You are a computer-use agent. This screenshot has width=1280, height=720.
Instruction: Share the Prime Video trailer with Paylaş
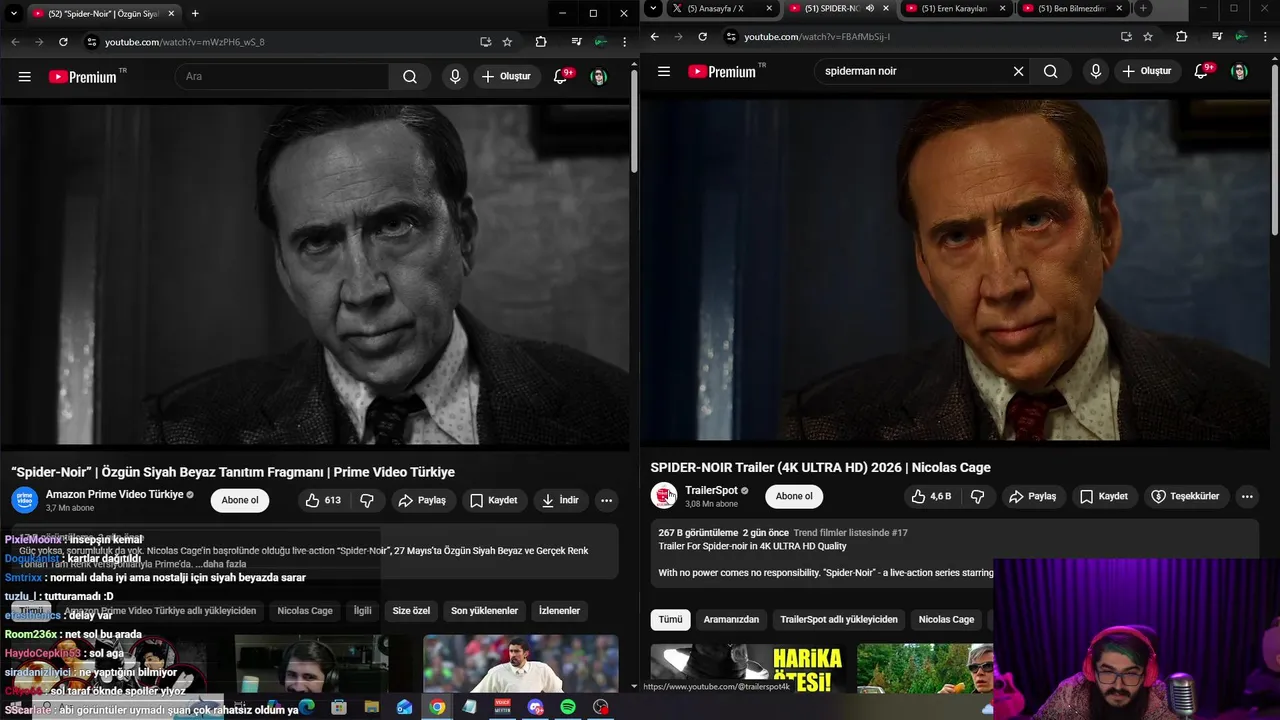(422, 500)
